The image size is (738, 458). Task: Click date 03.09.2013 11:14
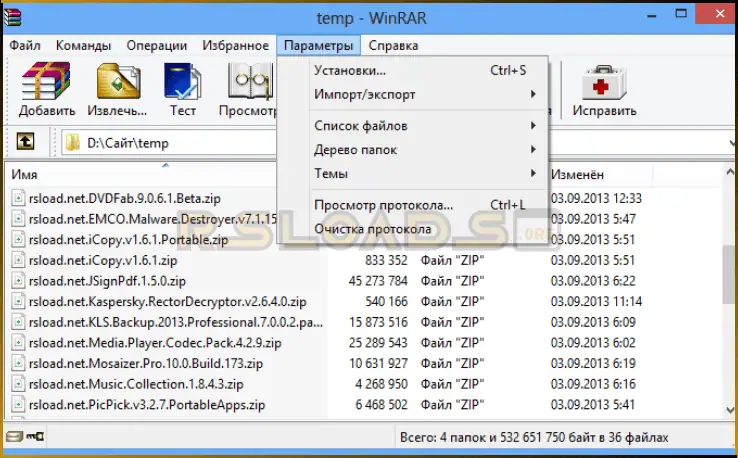tap(596, 301)
